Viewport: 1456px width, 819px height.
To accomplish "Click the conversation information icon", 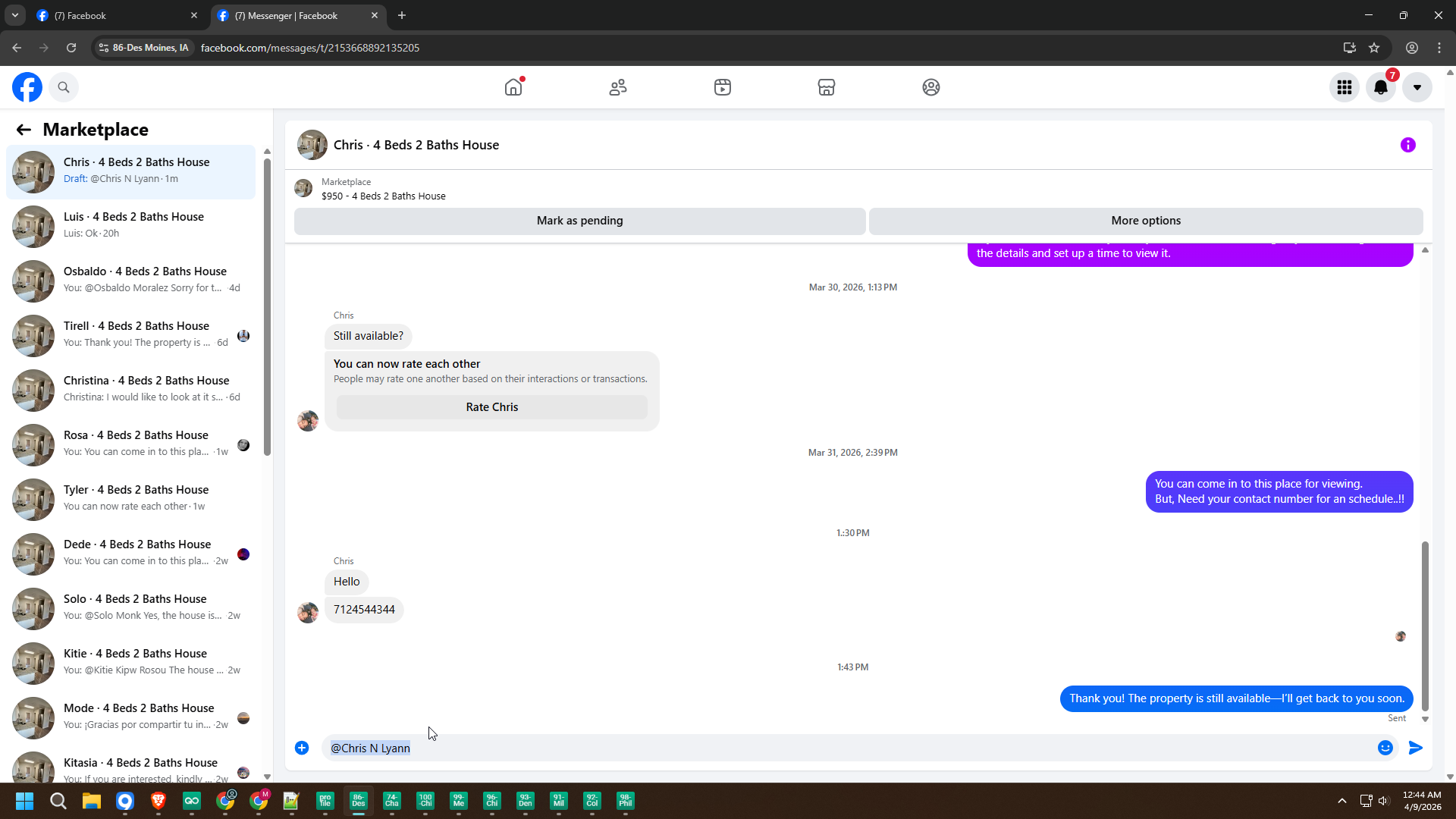I will point(1408,145).
